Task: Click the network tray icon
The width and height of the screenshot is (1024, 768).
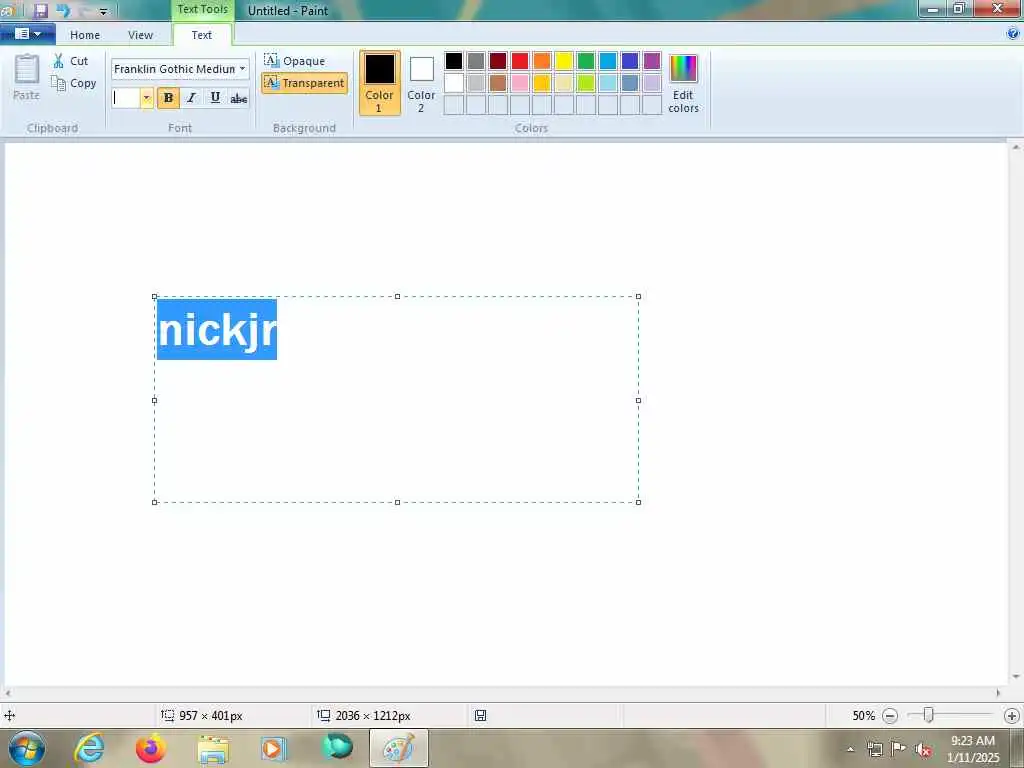Action: (875, 750)
